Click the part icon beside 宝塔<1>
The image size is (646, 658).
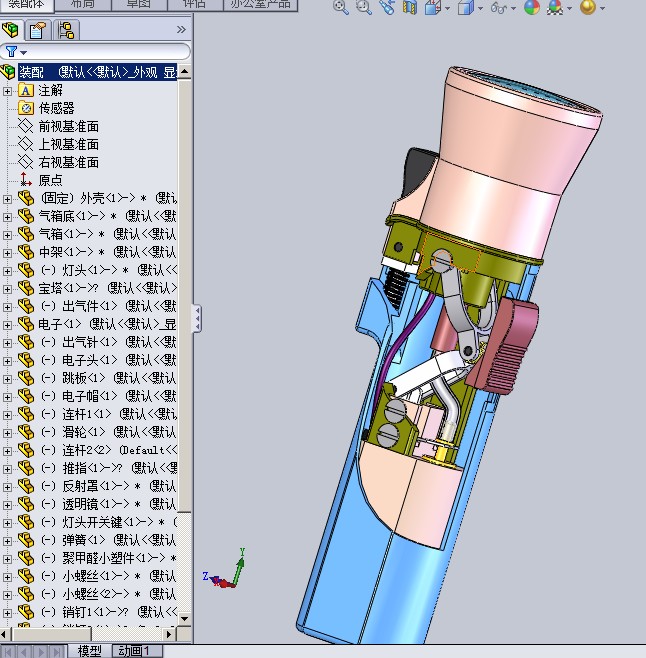26,288
